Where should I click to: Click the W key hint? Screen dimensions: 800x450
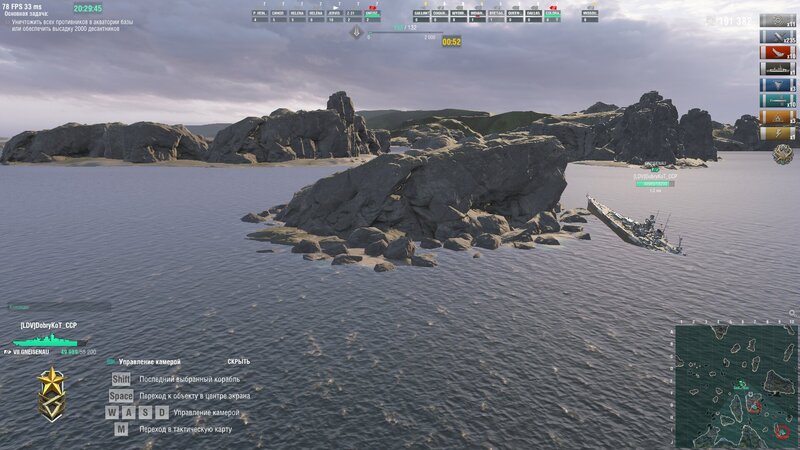[x=112, y=412]
